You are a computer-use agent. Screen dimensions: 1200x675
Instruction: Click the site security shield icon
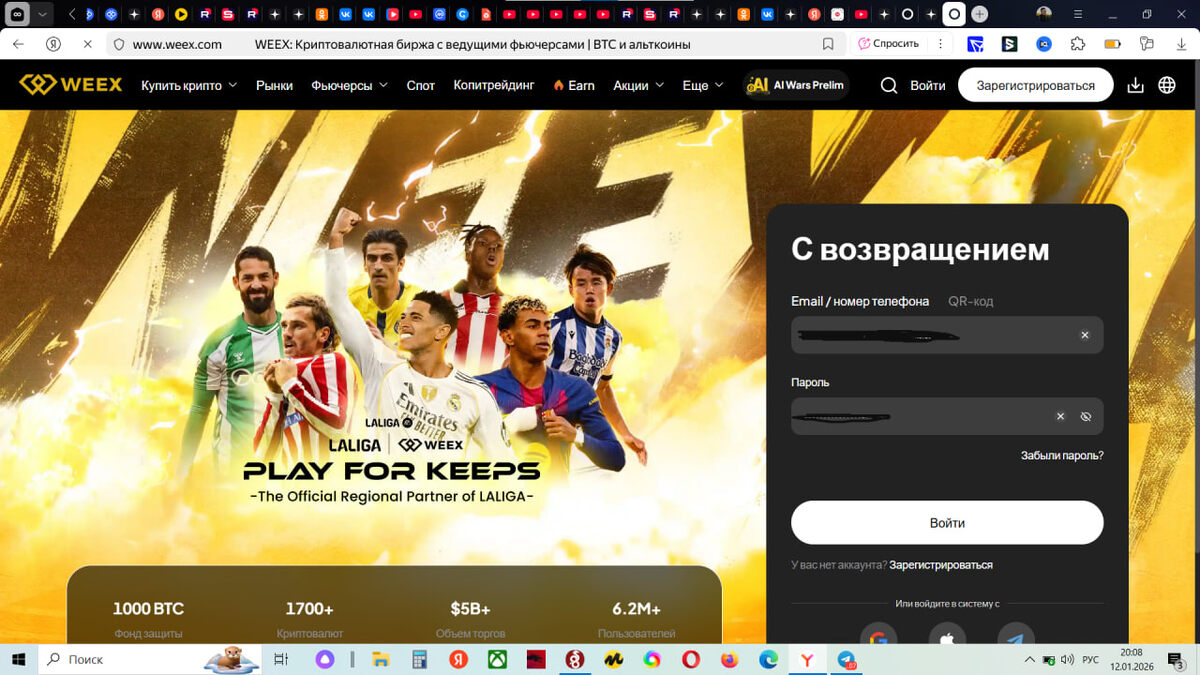[x=118, y=44]
